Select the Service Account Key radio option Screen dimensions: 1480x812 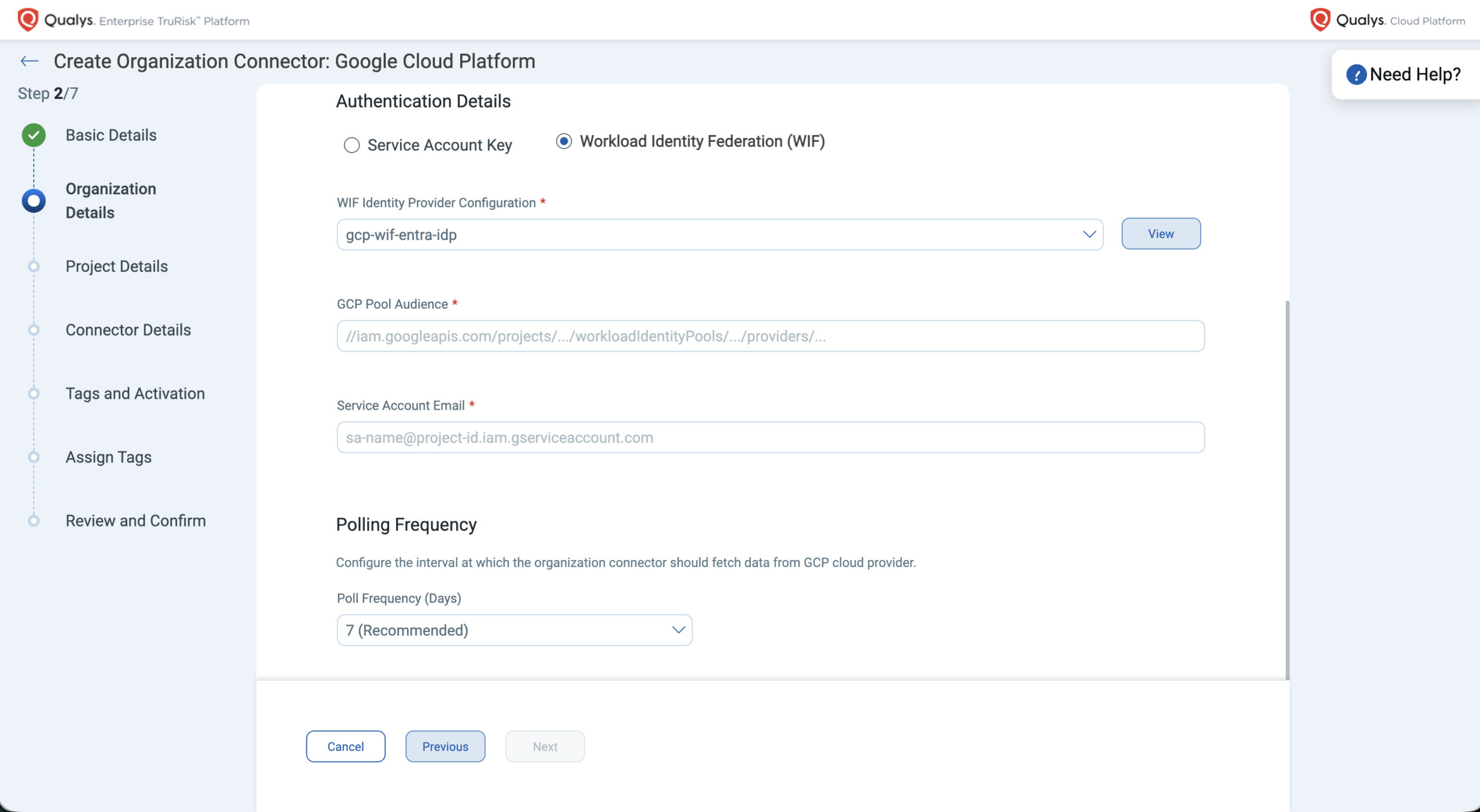coord(351,145)
